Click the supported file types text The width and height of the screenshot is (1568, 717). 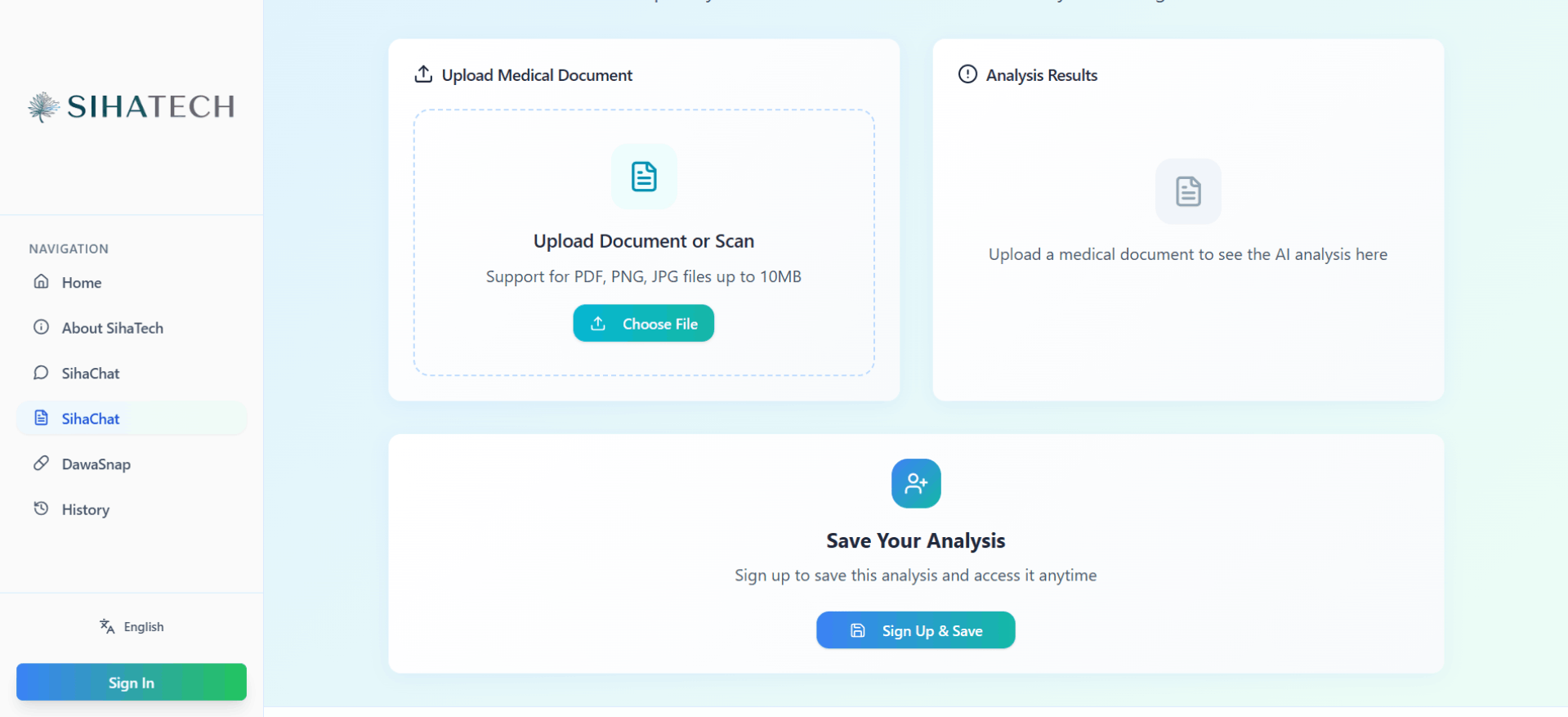tap(644, 276)
